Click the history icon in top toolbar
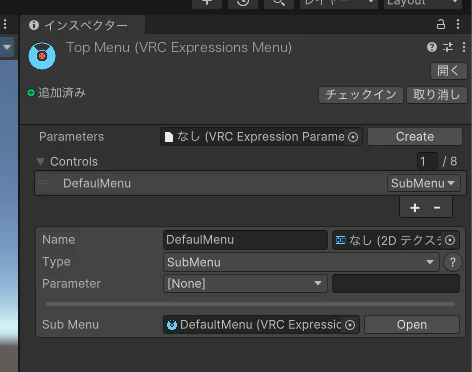This screenshot has width=472, height=372. point(243,3)
